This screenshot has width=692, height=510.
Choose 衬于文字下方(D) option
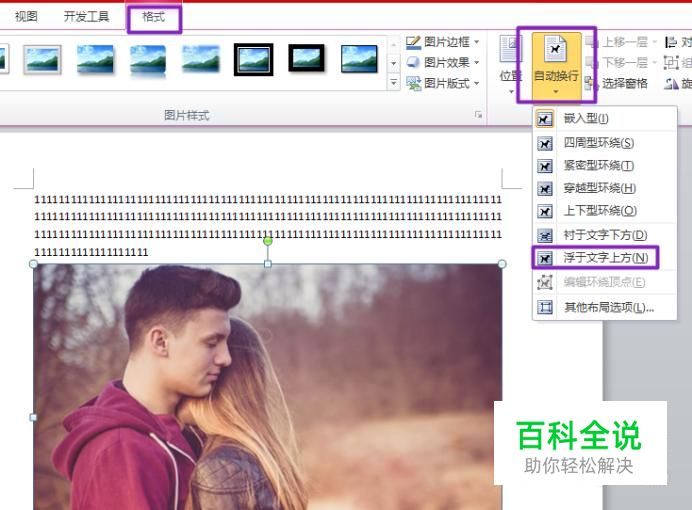pos(605,235)
